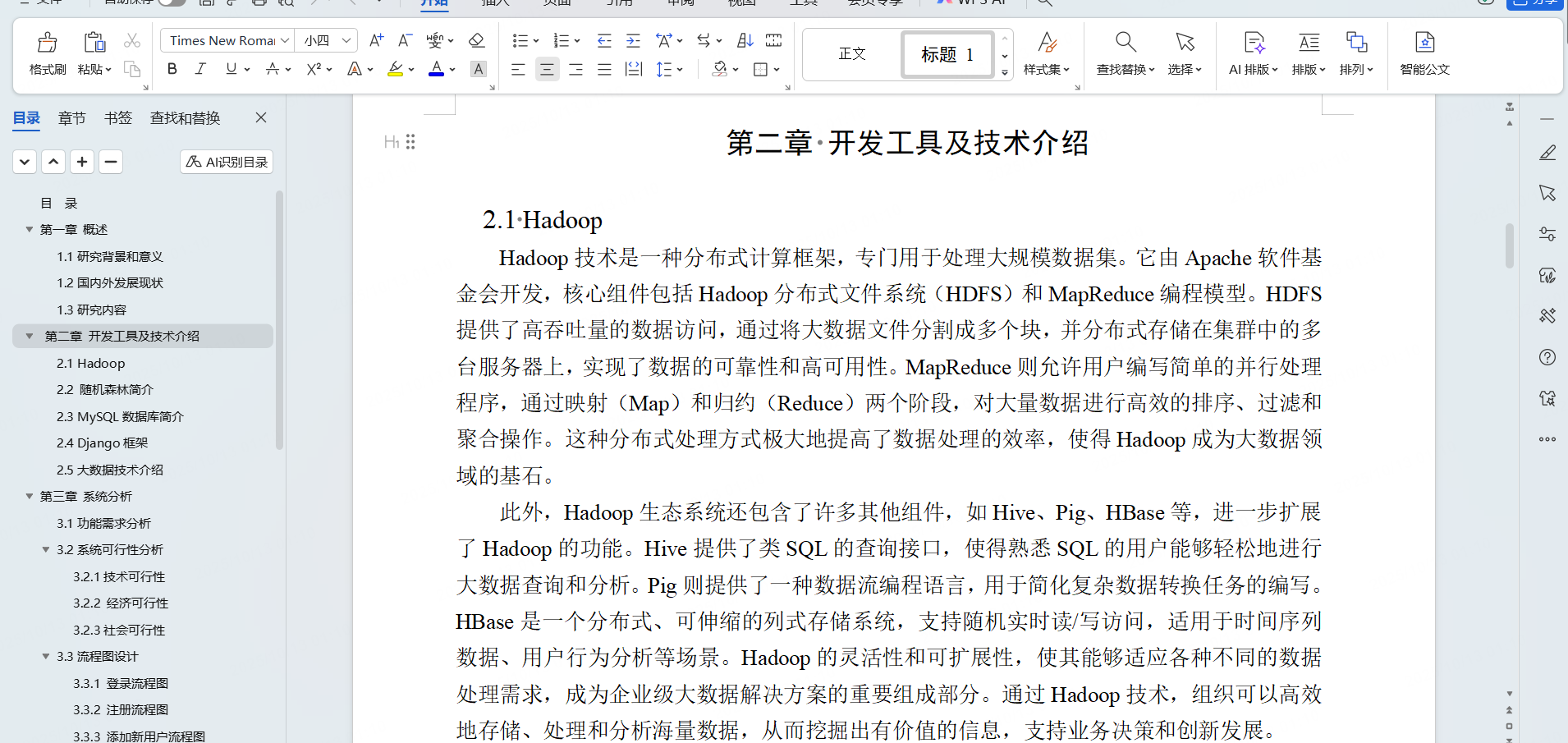Viewport: 1568px width, 743px height.
Task: Toggle center paragraph alignment
Action: coord(547,69)
